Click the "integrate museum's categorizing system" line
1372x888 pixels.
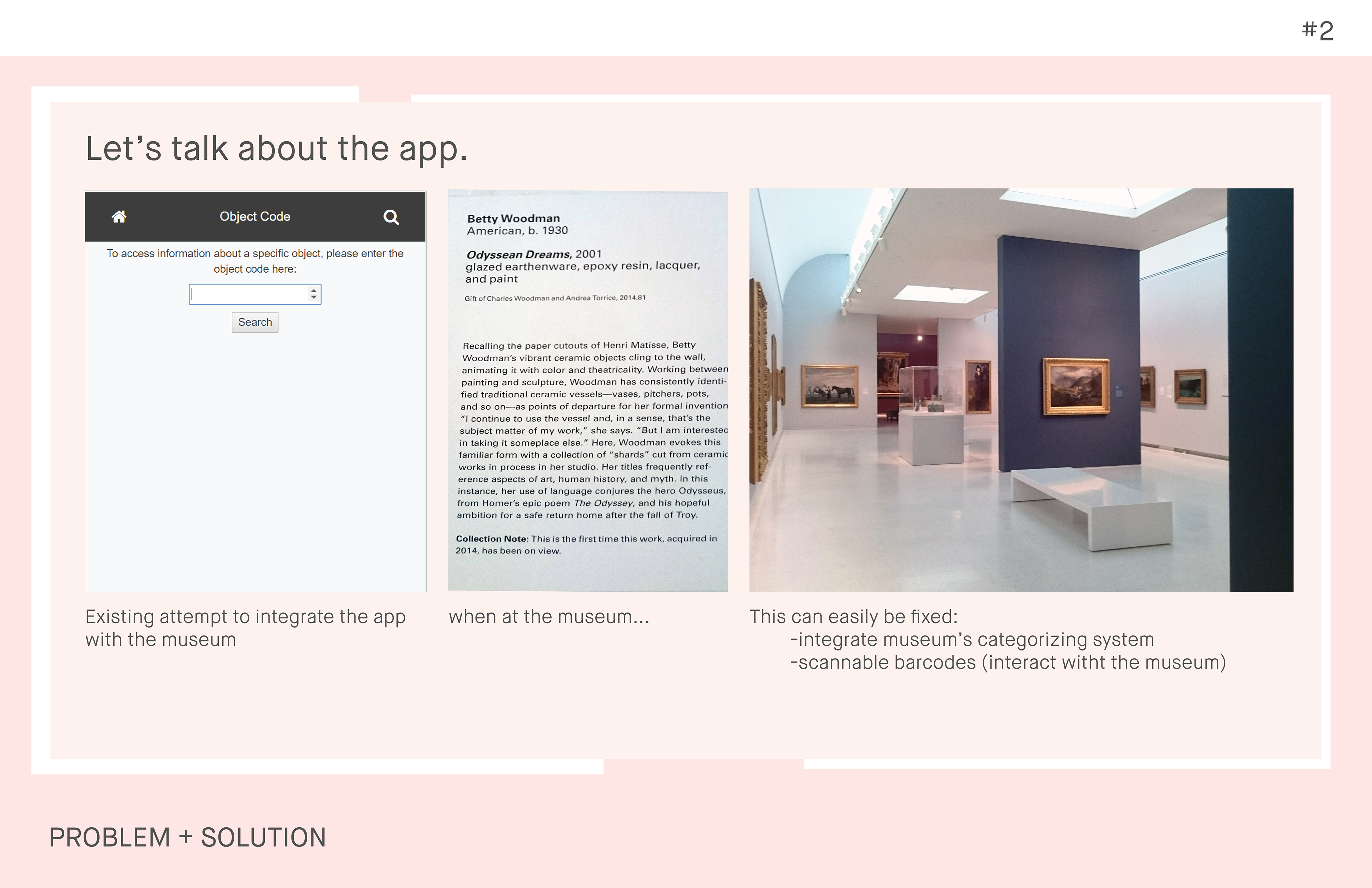tap(972, 640)
